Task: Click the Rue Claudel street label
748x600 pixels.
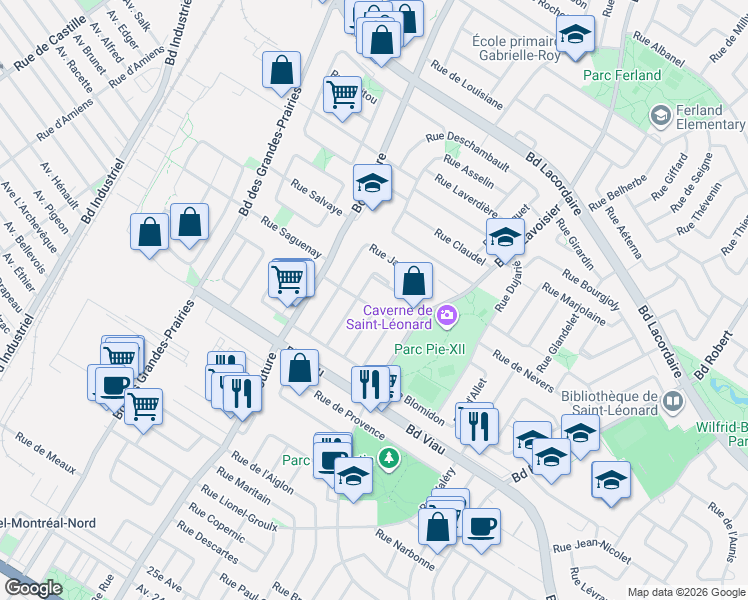Action: (x=460, y=247)
